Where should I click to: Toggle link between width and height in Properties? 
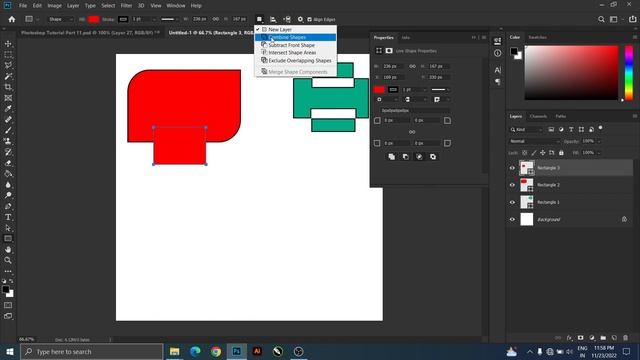click(x=412, y=66)
